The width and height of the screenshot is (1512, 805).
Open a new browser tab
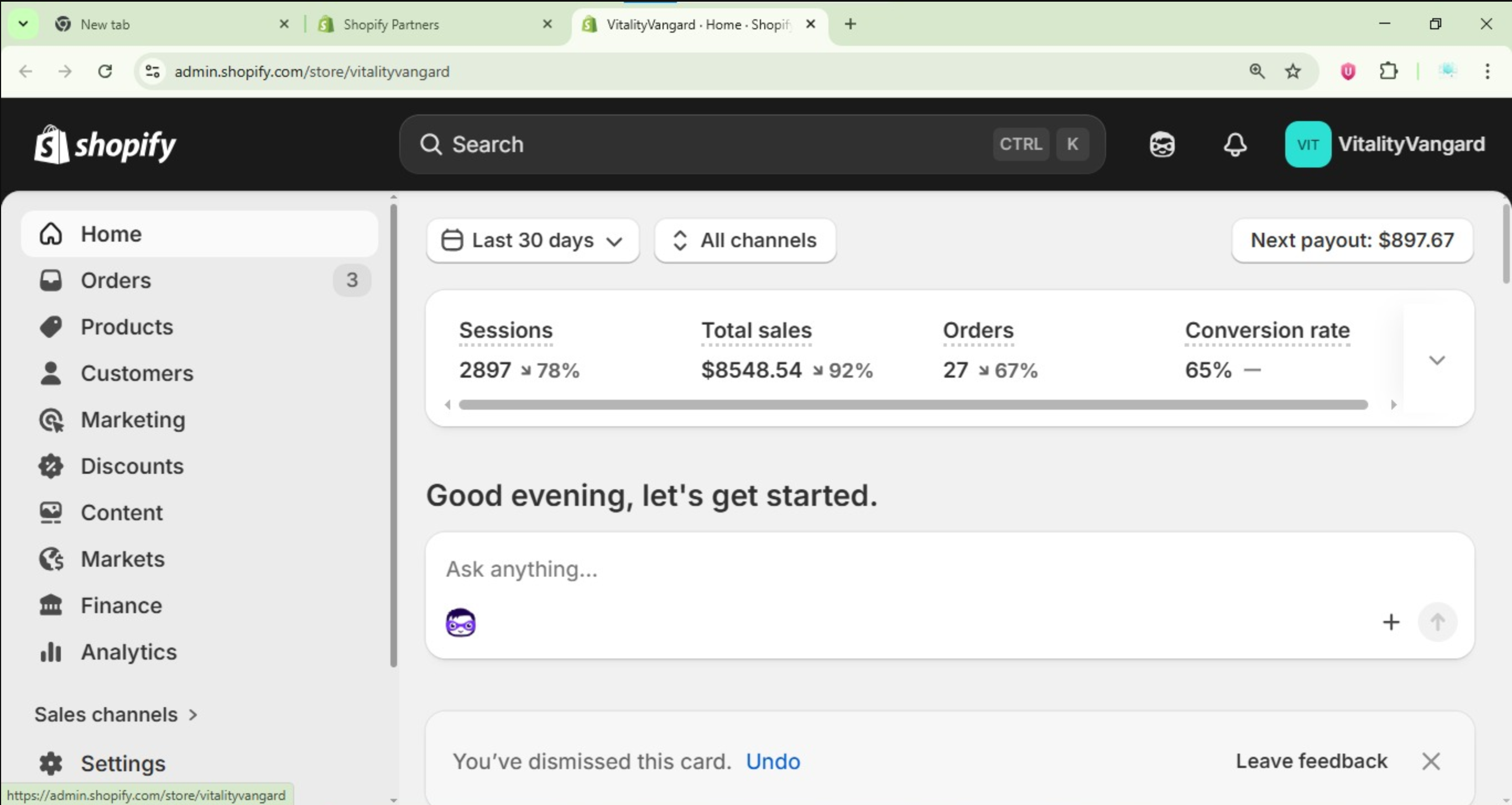pyautogui.click(x=850, y=24)
